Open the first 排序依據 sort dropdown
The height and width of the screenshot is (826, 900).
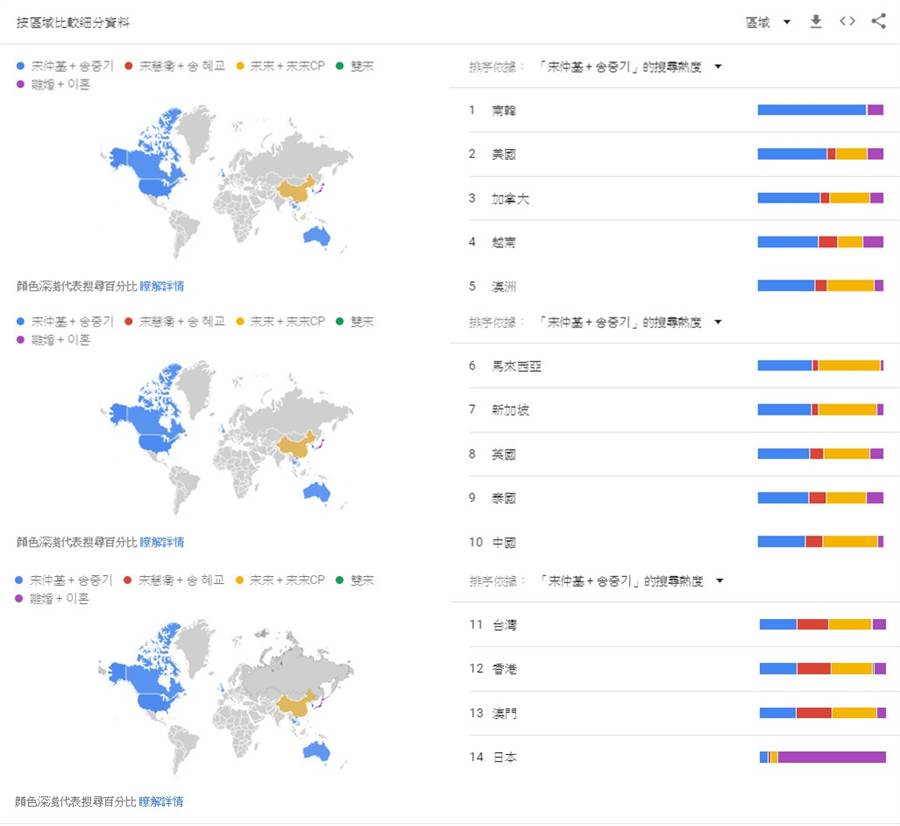point(717,67)
